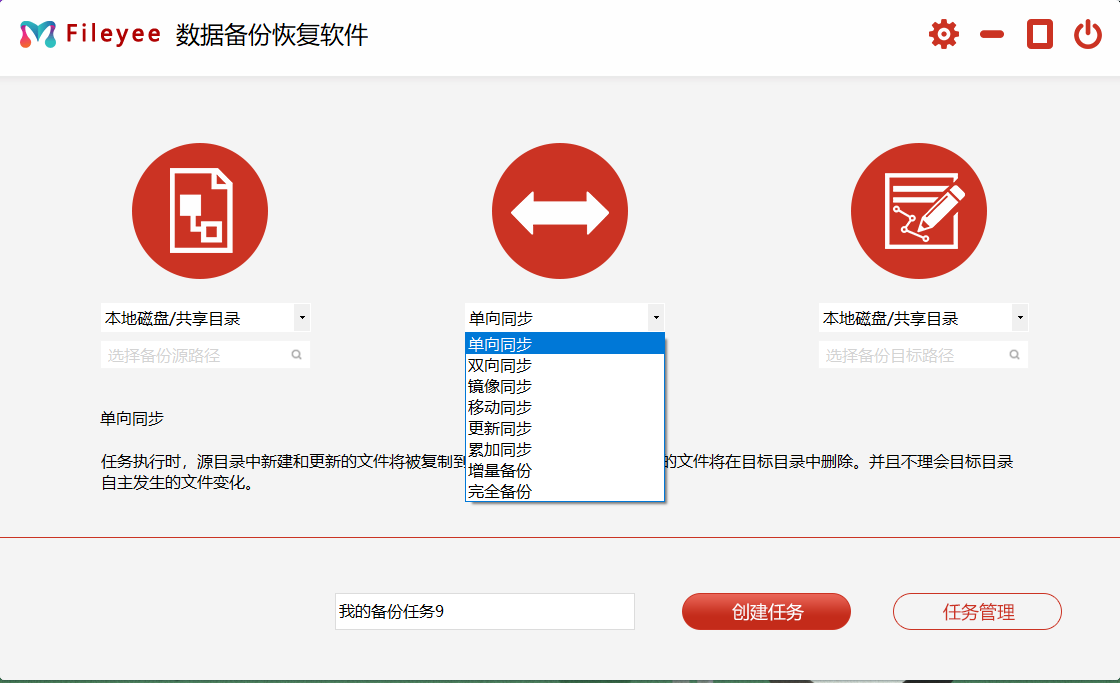Open 任务管理 task manager
1120x683 pixels.
pyautogui.click(x=977, y=611)
